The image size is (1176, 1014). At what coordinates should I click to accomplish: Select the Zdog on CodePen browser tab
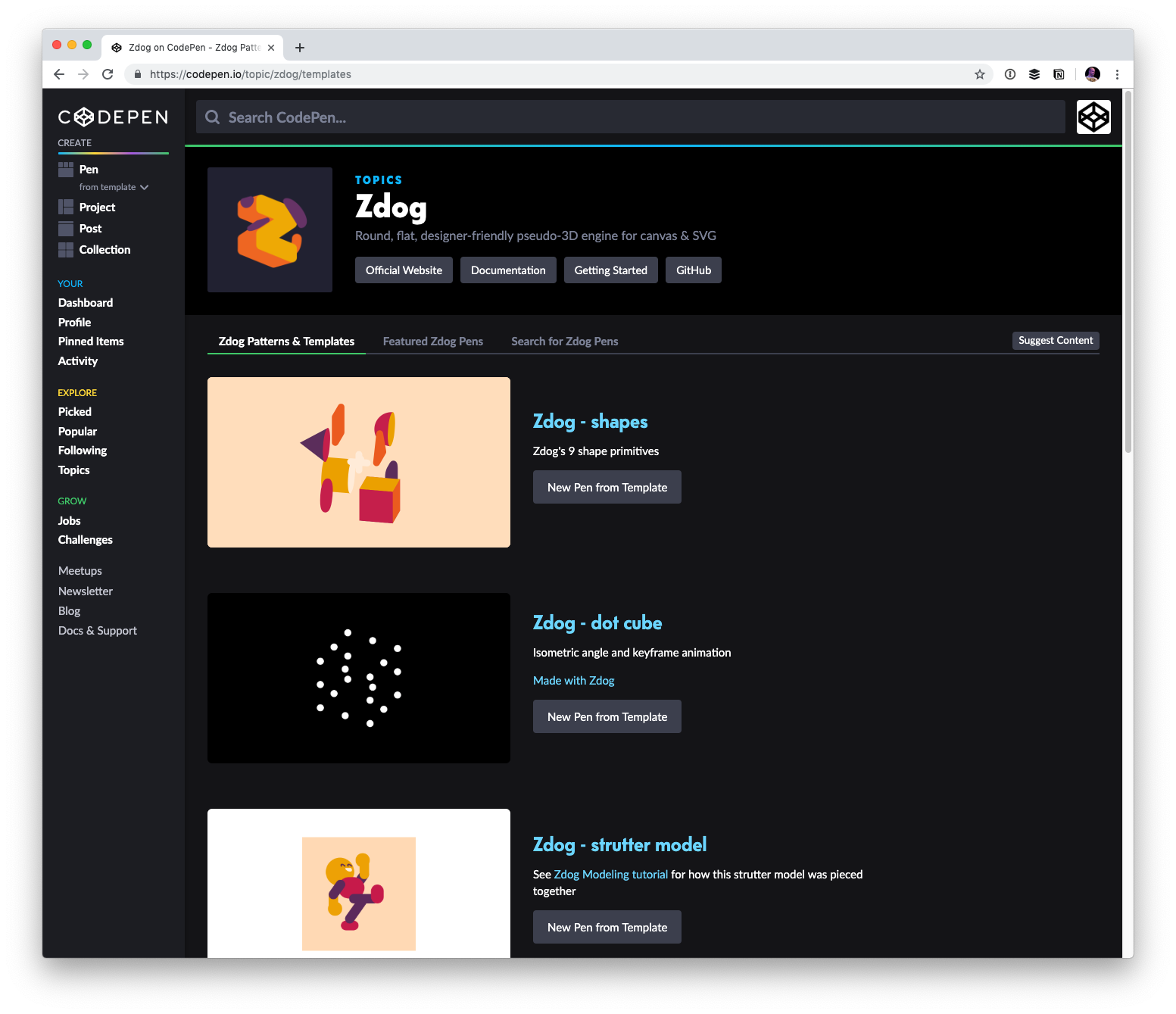point(192,48)
